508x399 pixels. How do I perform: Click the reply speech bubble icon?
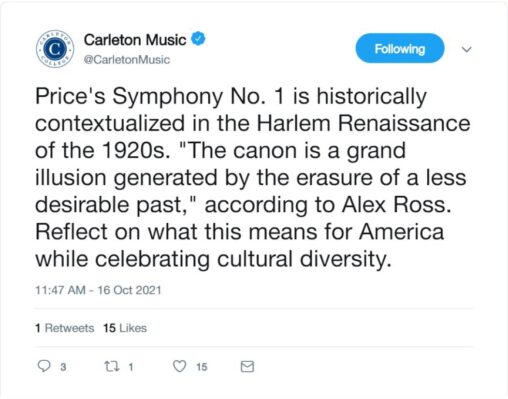tap(44, 366)
